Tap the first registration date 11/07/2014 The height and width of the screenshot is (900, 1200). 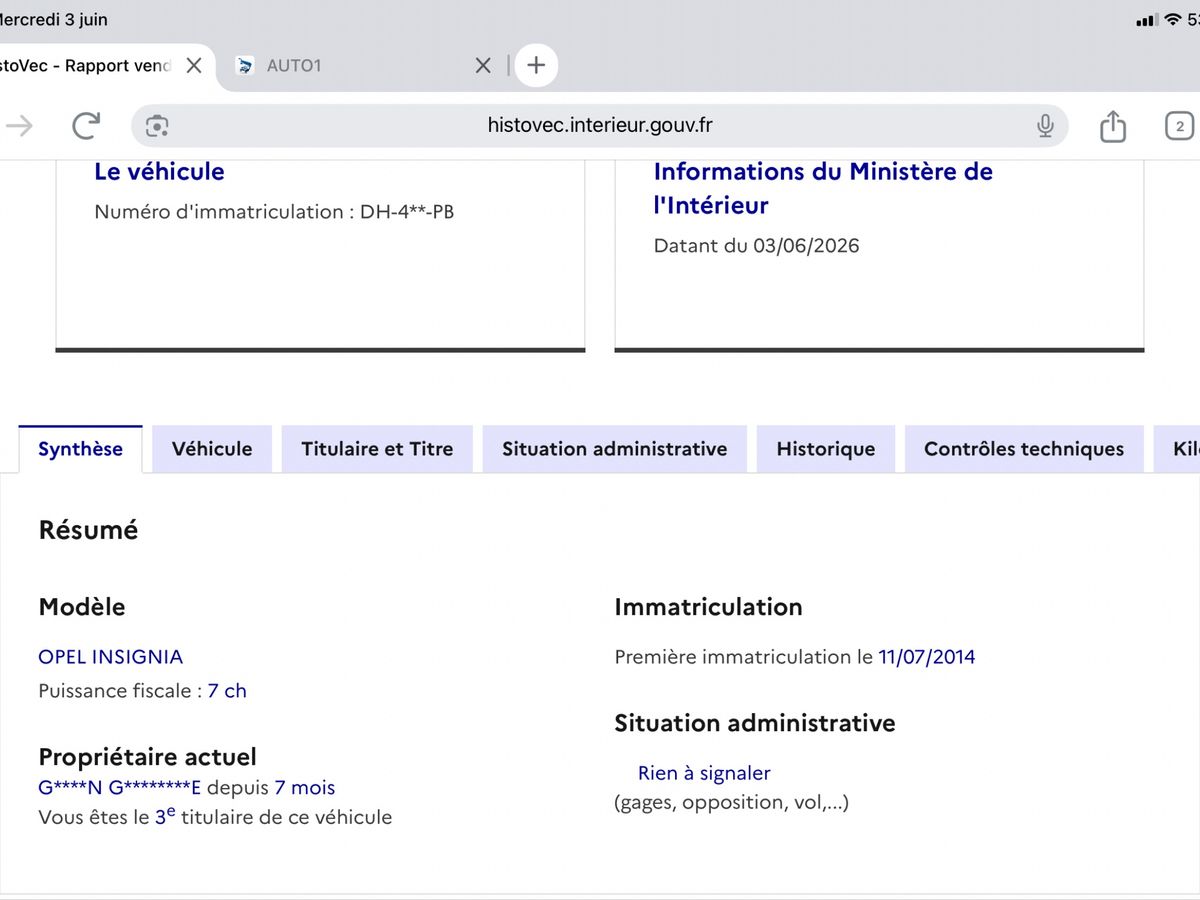coord(927,657)
